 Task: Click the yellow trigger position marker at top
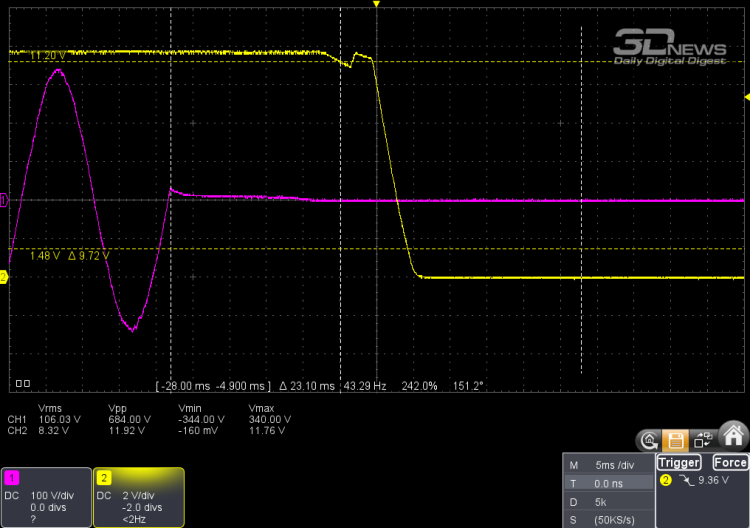pyautogui.click(x=376, y=5)
